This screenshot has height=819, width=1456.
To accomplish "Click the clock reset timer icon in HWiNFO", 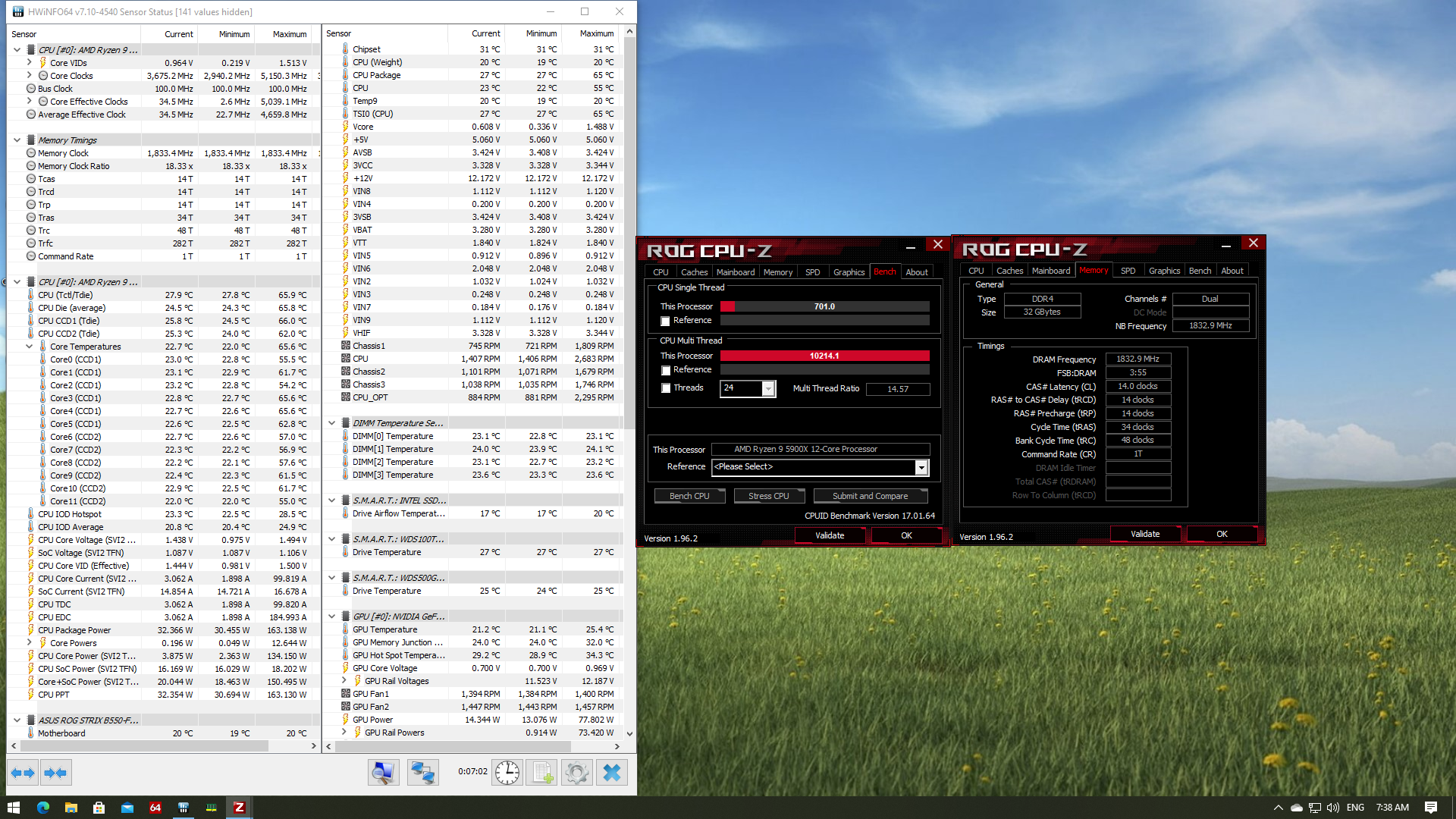I will click(x=507, y=773).
